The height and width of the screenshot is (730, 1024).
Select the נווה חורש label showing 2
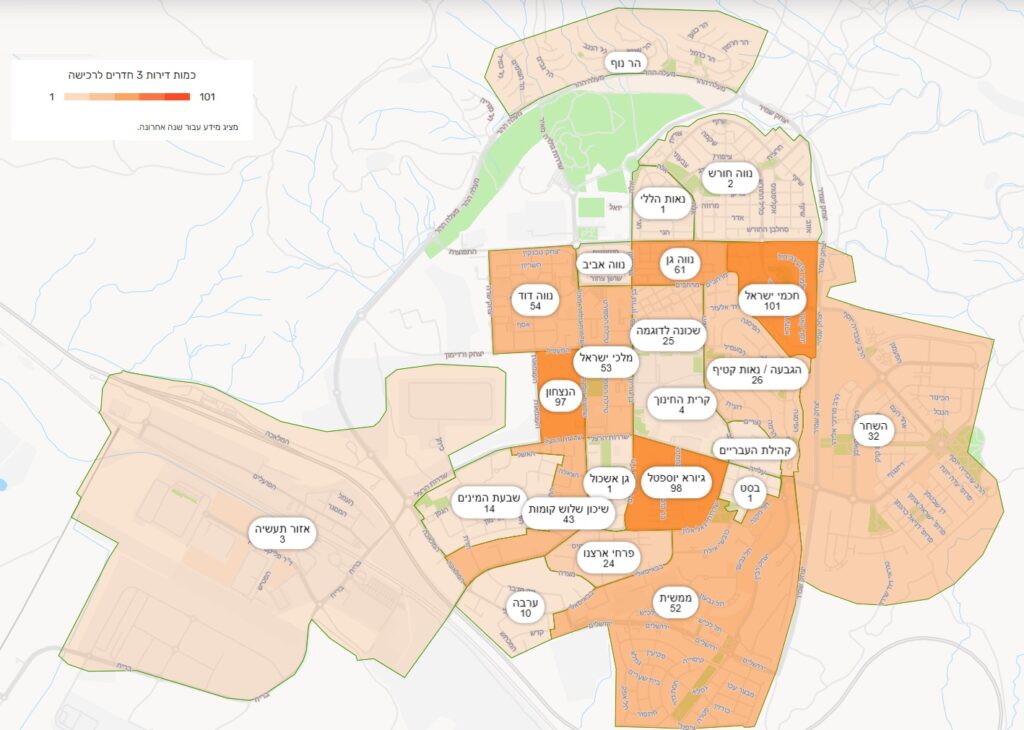click(x=730, y=178)
